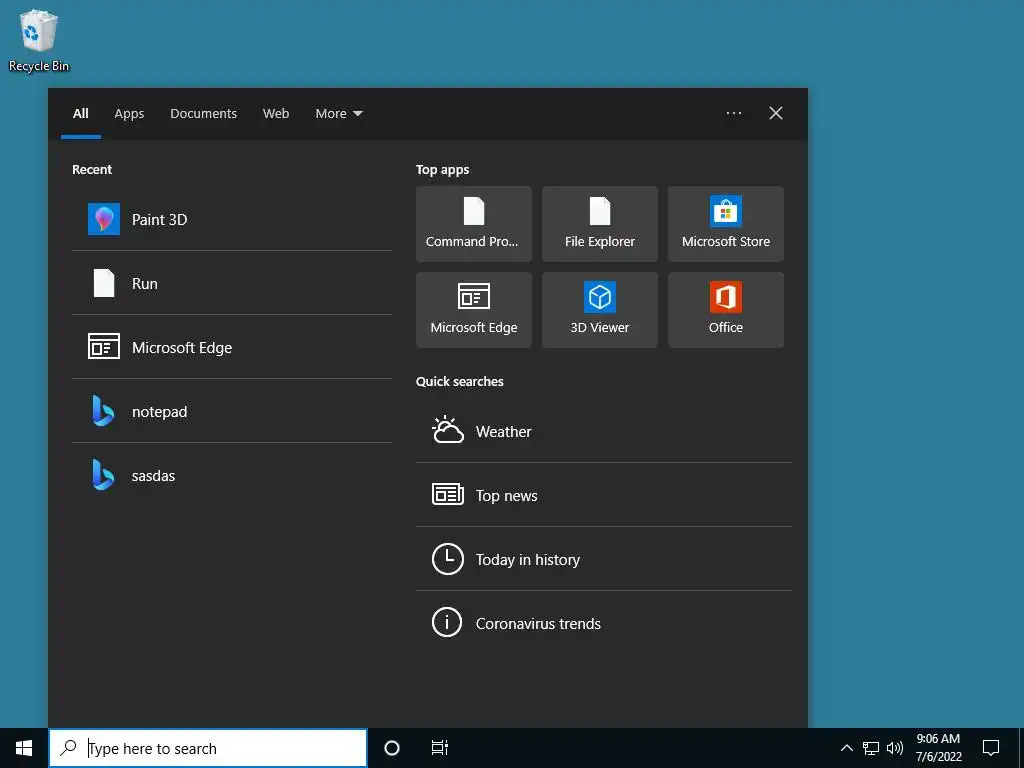Open Microsoft Edge tile in Top apps

tap(474, 310)
